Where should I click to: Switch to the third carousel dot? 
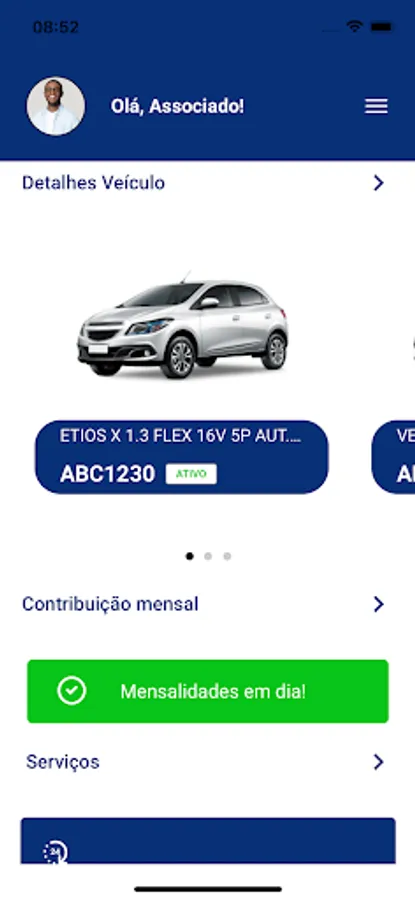[x=227, y=556]
